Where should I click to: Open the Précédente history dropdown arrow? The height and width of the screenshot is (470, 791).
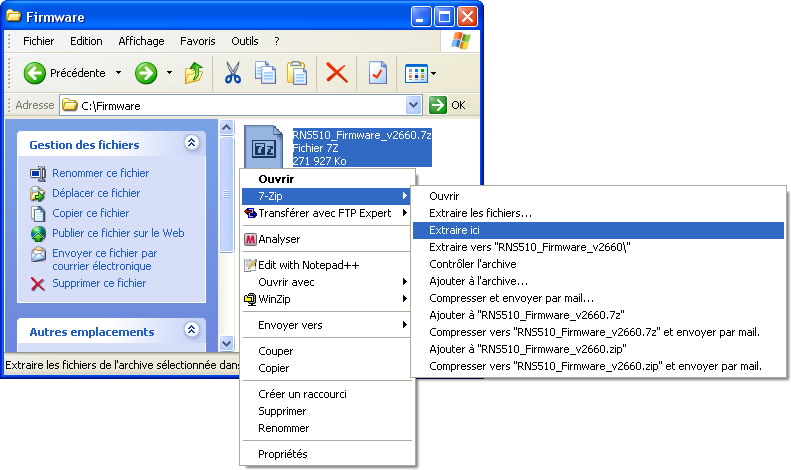click(x=118, y=73)
